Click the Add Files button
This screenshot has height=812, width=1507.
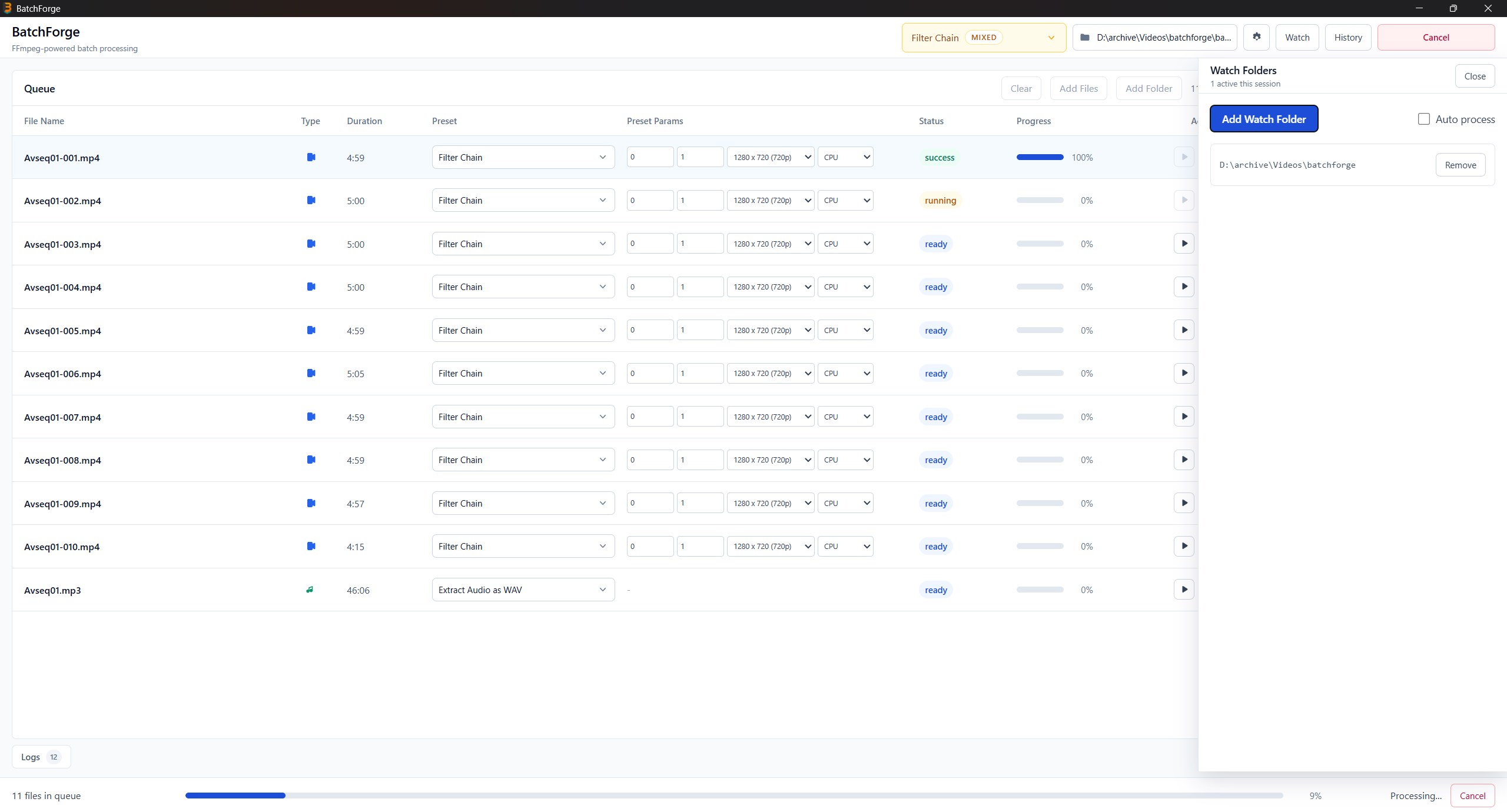[1078, 88]
